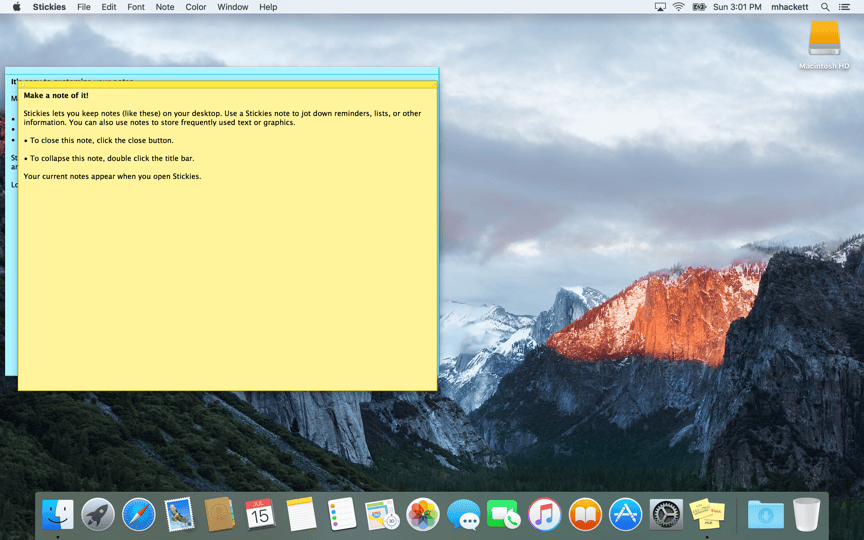Click AirPlay display icon in menu bar
This screenshot has height=540, width=864.
tap(660, 7)
